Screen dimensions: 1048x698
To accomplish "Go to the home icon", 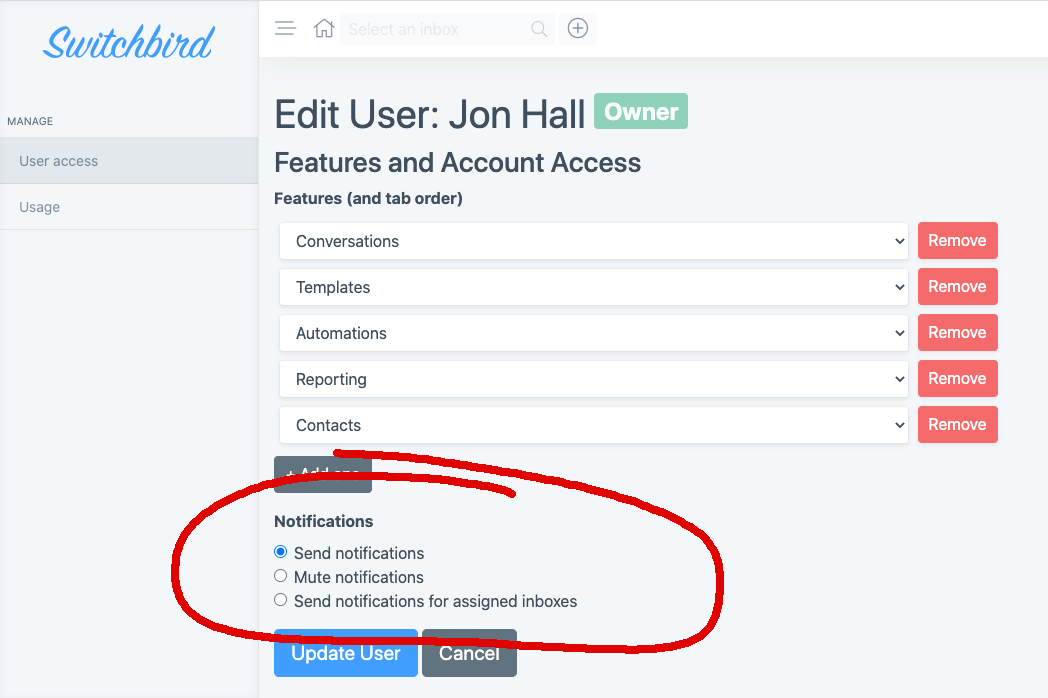I will (324, 28).
